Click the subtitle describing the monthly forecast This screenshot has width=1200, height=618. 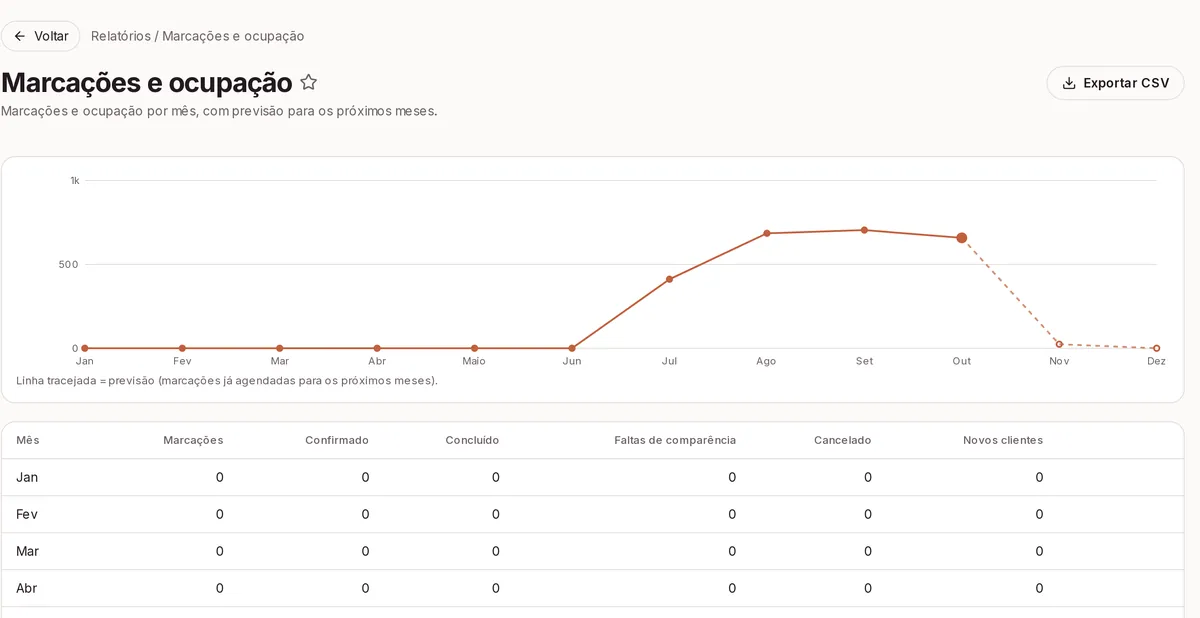[219, 111]
